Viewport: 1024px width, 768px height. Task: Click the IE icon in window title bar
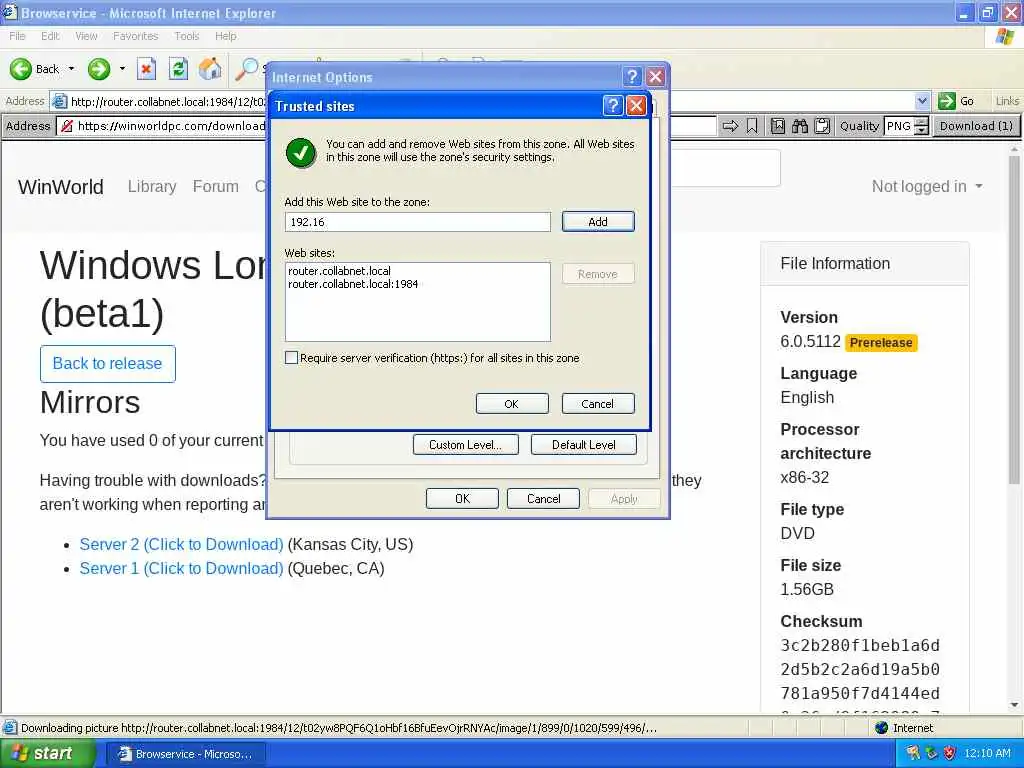(10, 12)
